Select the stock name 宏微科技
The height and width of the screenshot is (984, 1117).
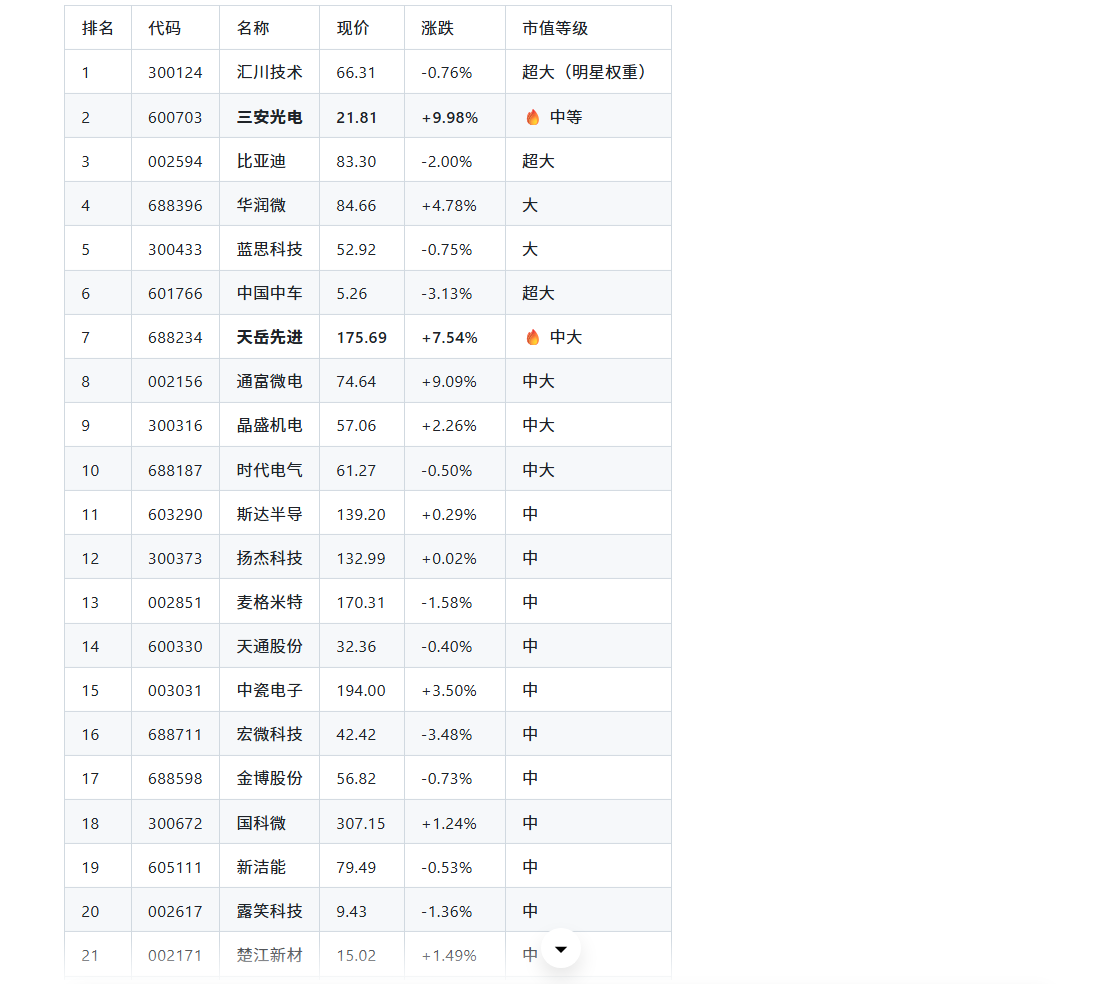(x=269, y=735)
